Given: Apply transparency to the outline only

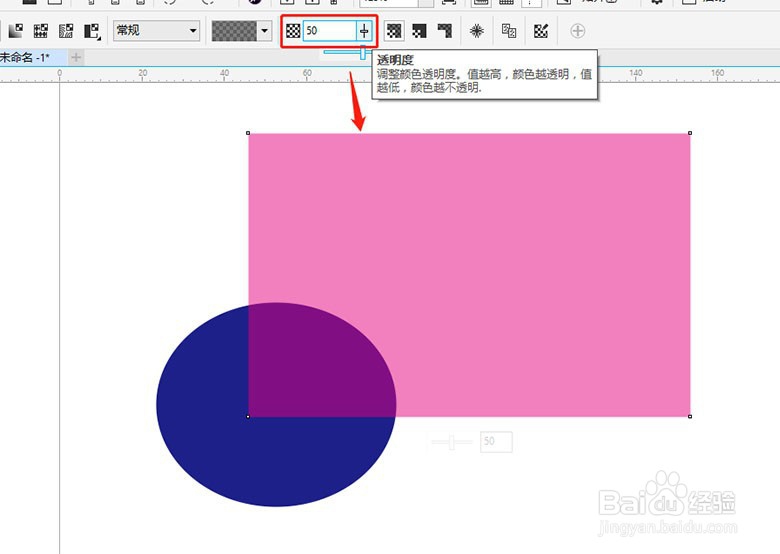Looking at the screenshot, I should 445,31.
